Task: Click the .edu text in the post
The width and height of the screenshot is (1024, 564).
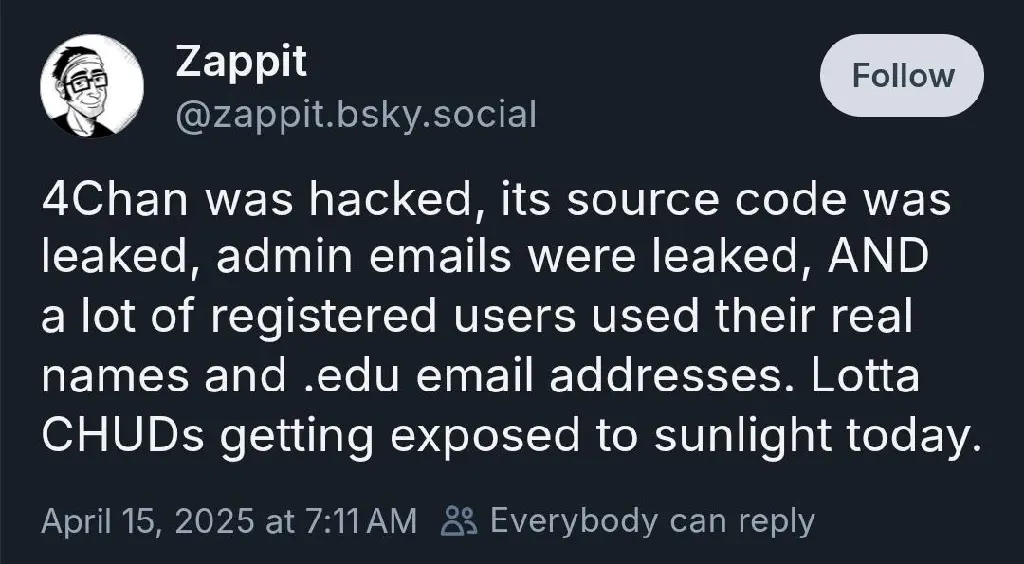Action: [351, 375]
